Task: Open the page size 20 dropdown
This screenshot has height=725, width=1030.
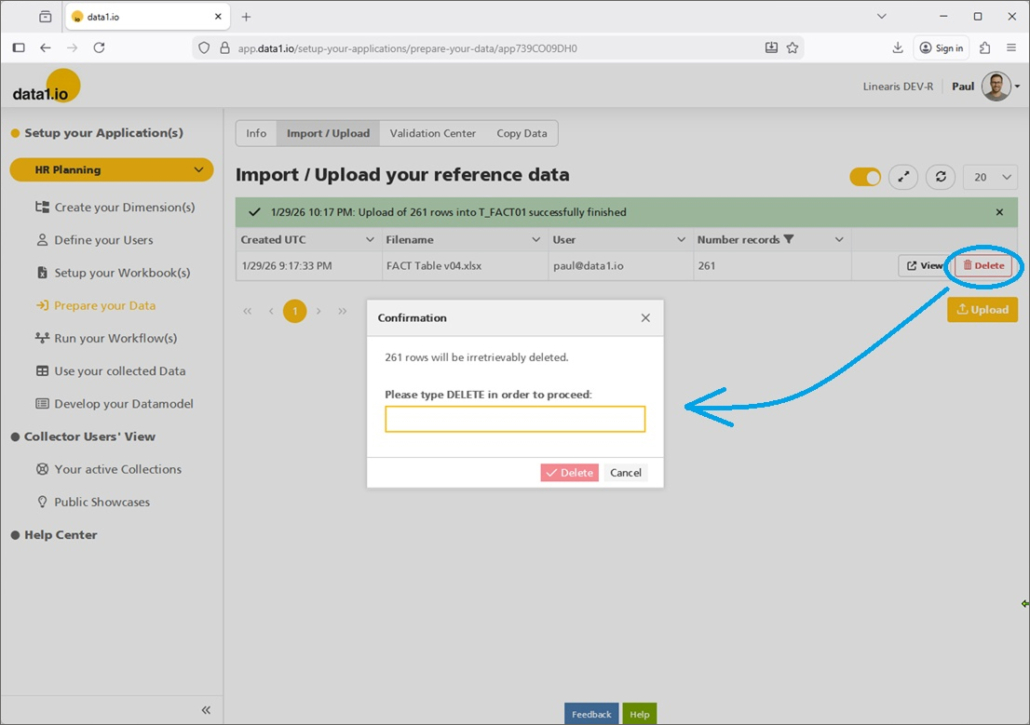Action: click(x=990, y=177)
